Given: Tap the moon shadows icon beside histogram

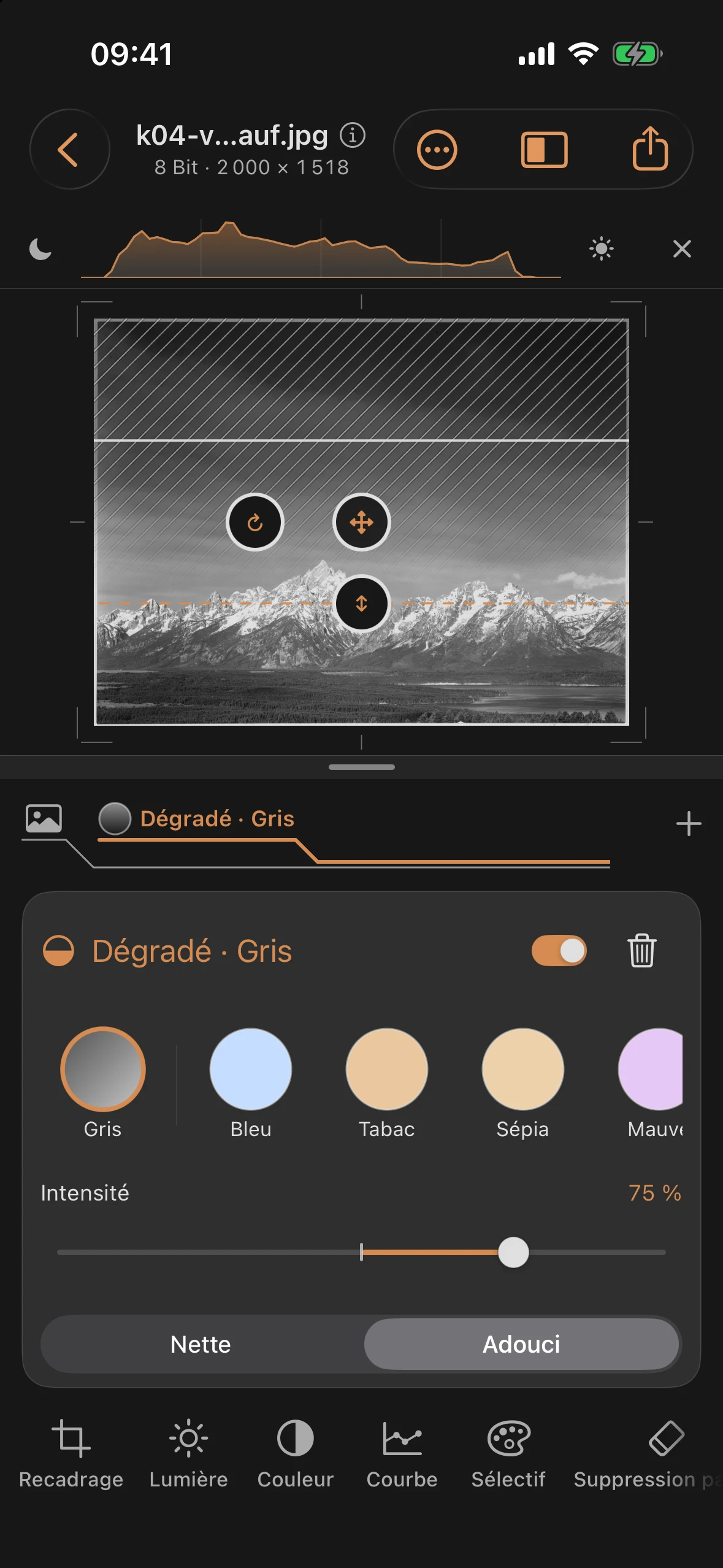Looking at the screenshot, I should pyautogui.click(x=40, y=249).
